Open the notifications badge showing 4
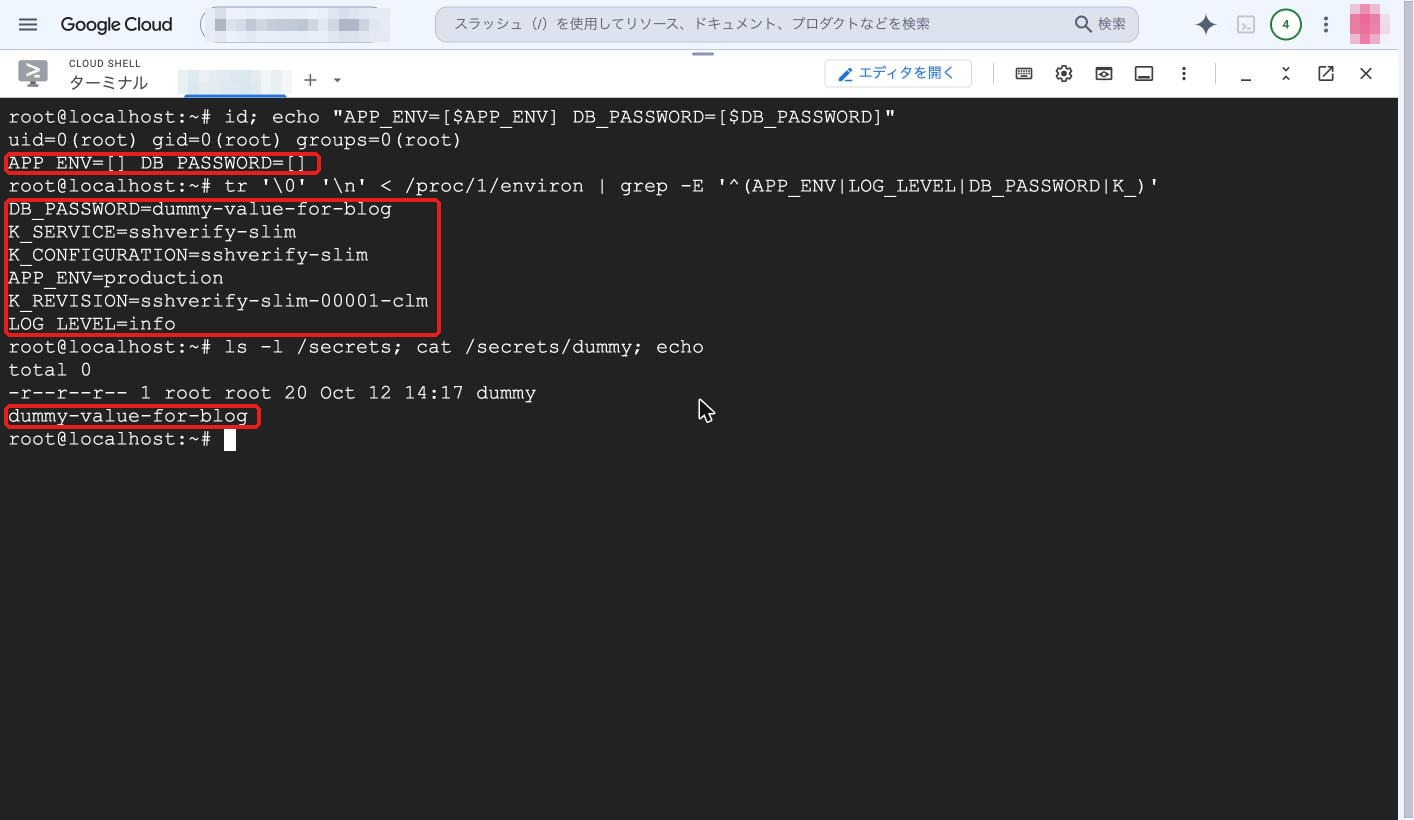Image resolution: width=1414 pixels, height=820 pixels. pos(1286,24)
